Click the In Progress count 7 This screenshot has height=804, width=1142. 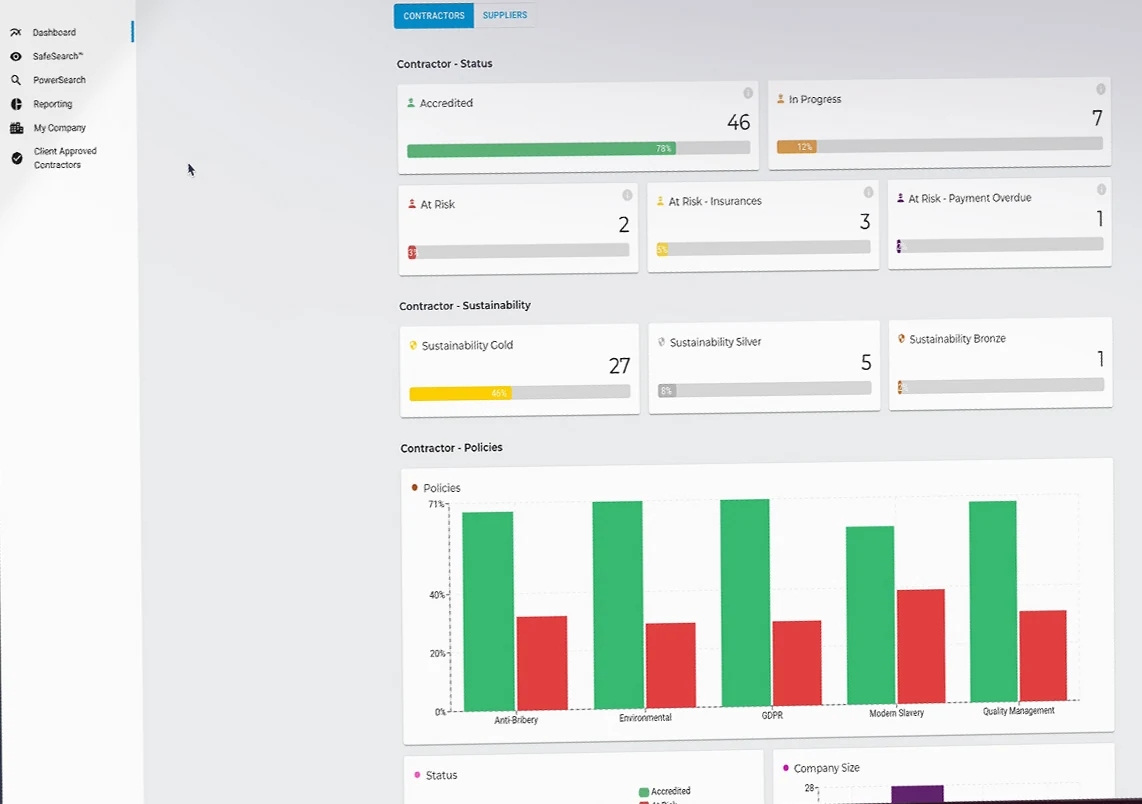click(1097, 118)
